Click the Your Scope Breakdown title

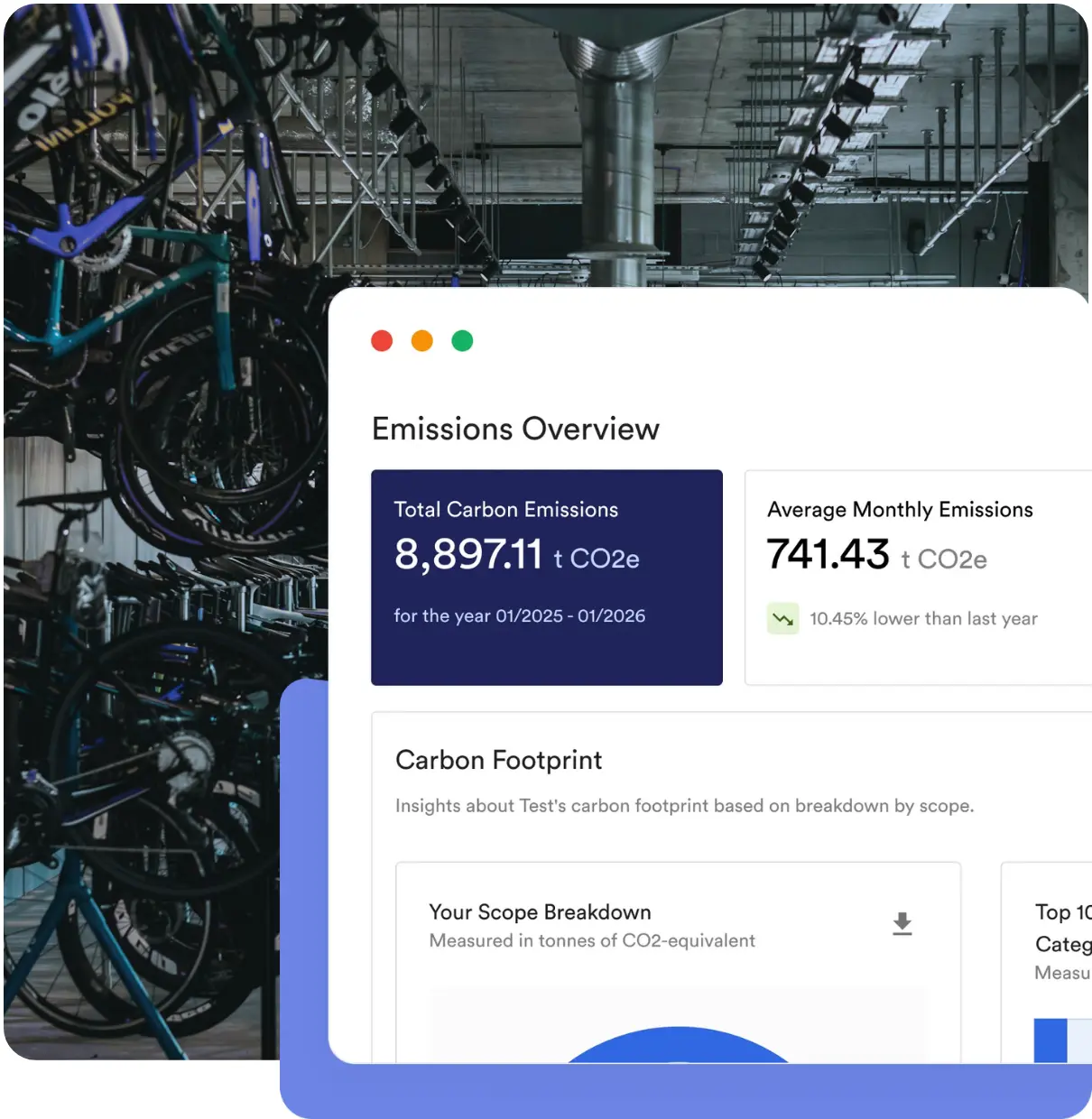tap(540, 912)
